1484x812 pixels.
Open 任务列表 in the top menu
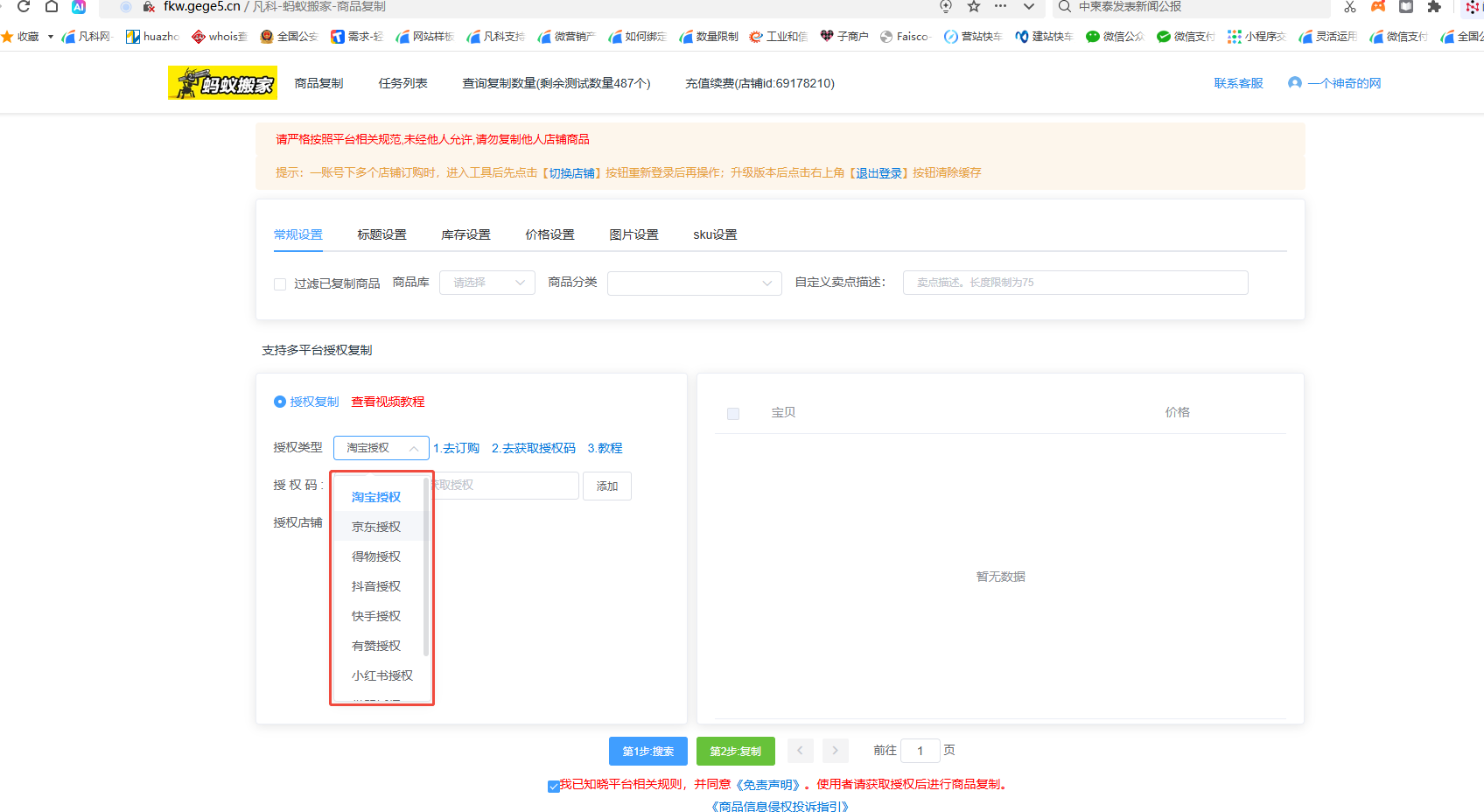[402, 83]
